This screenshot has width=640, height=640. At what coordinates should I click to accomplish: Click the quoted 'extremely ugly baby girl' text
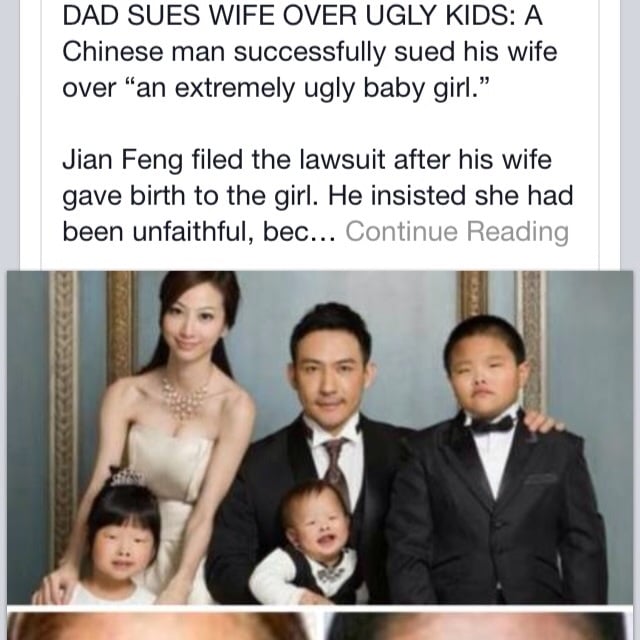tap(311, 88)
